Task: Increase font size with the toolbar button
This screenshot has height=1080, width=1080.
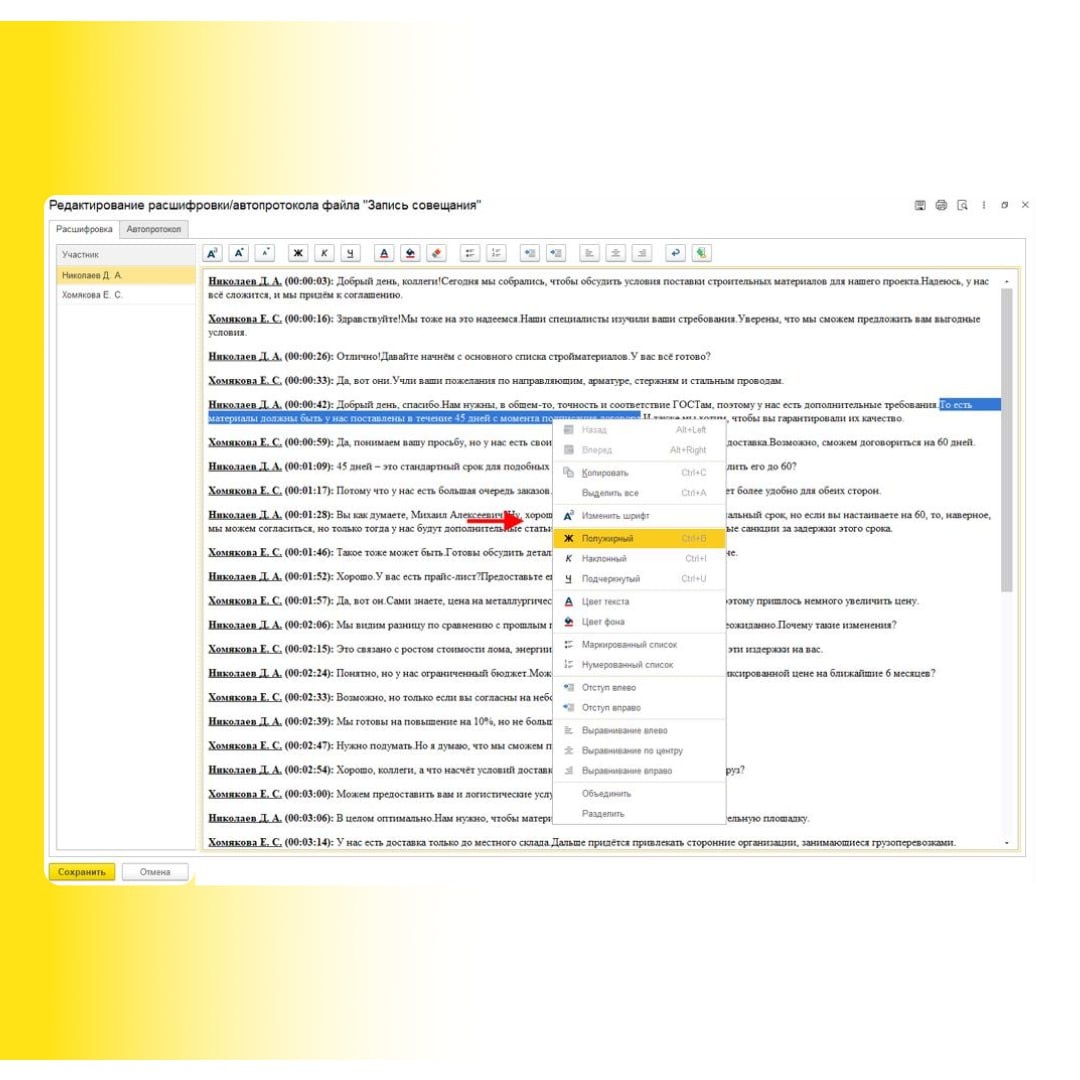Action: [x=238, y=253]
